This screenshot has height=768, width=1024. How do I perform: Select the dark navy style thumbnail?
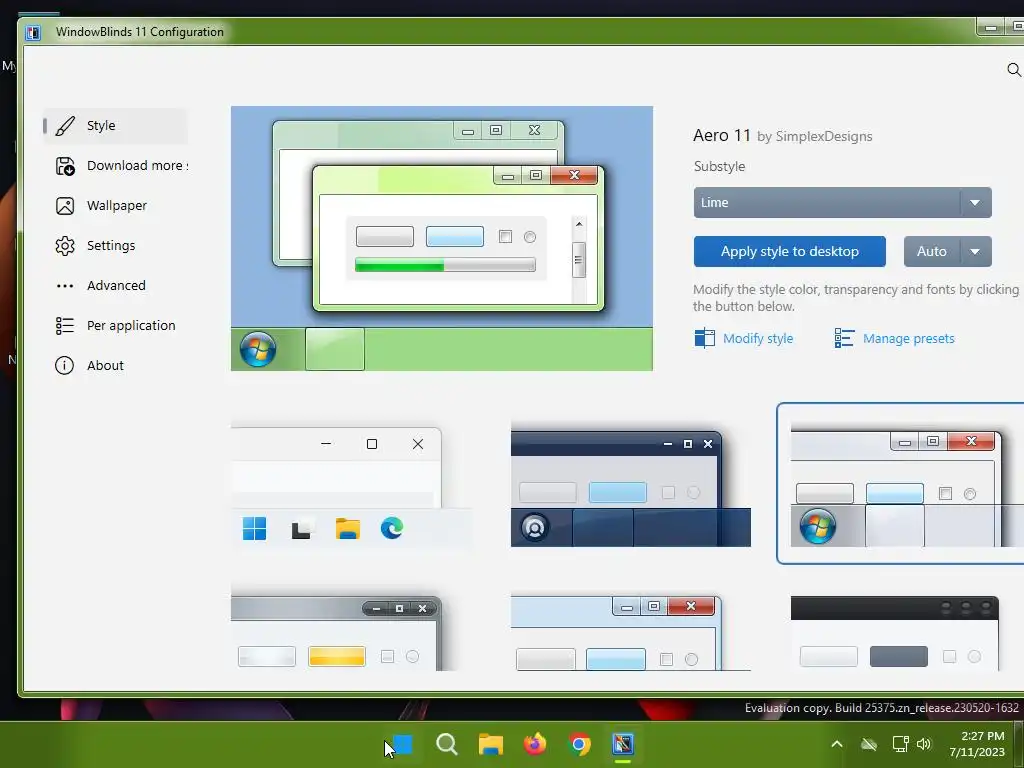coord(630,483)
